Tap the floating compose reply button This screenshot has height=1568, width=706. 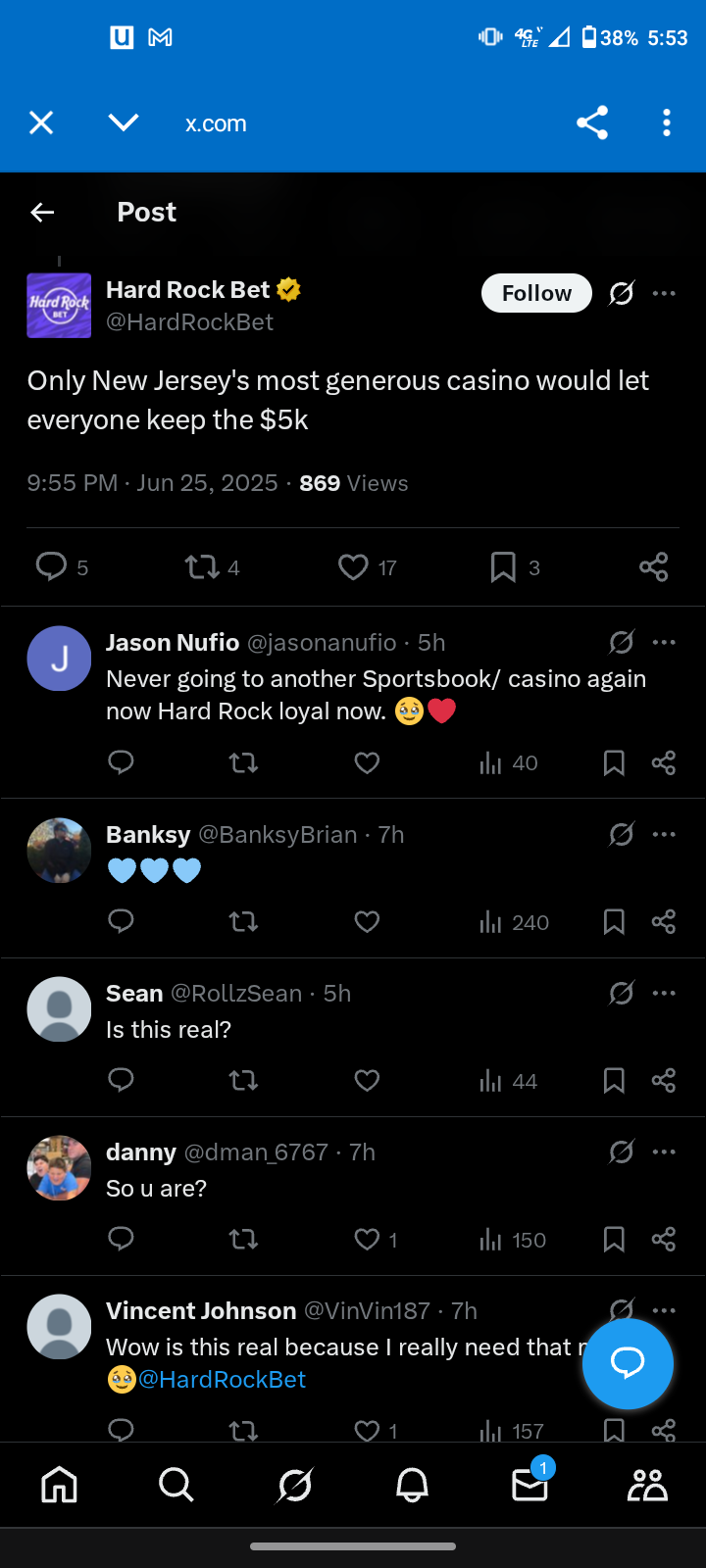click(x=628, y=1363)
